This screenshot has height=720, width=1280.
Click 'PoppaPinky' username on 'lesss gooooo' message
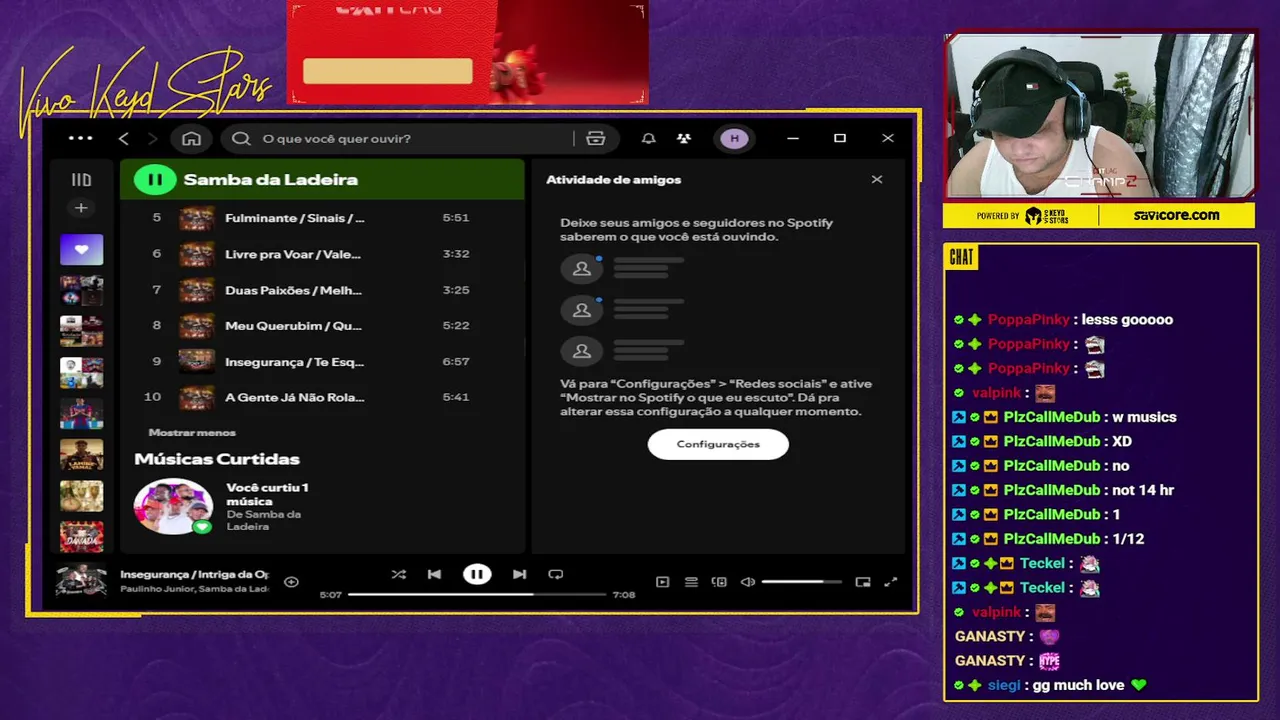[1029, 320]
